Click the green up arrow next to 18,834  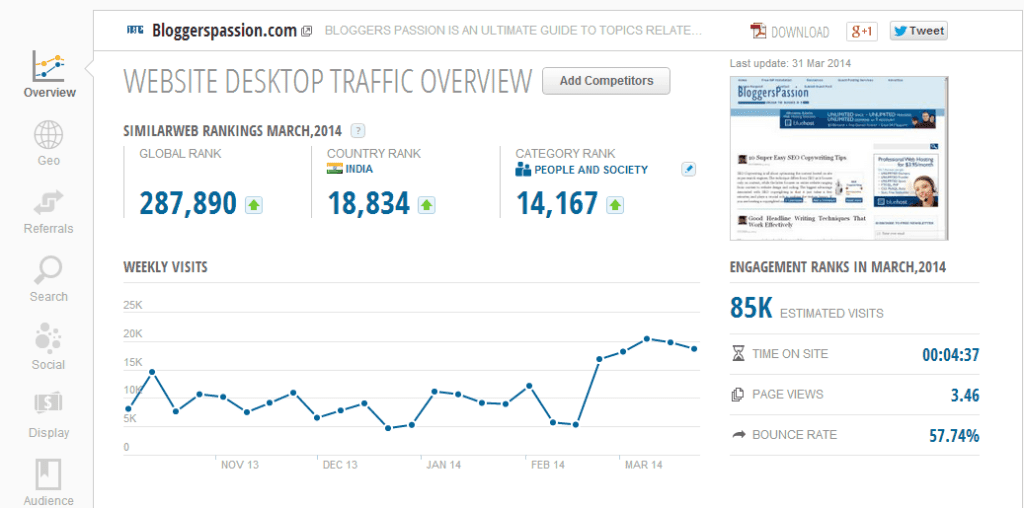pyautogui.click(x=426, y=206)
